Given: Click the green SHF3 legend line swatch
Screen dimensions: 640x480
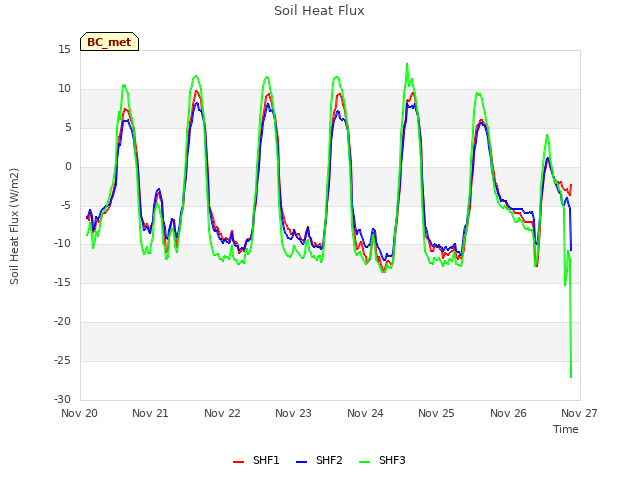Looking at the screenshot, I should [364, 462].
